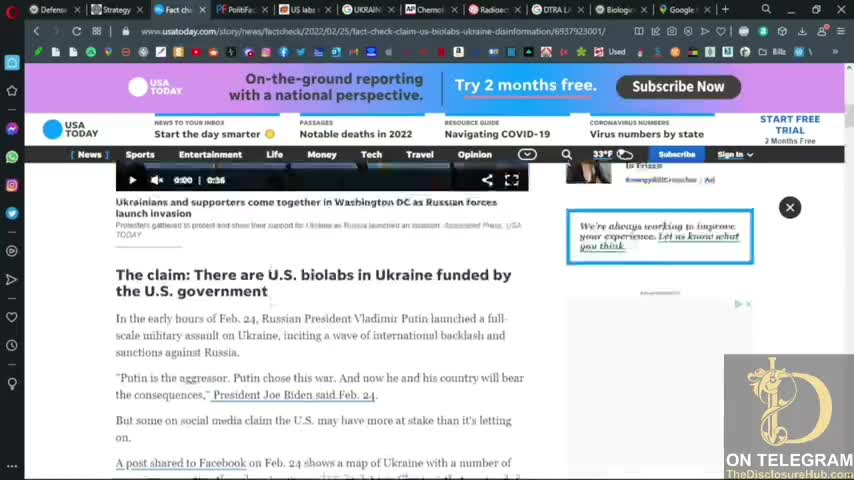The image size is (854, 480).
Task: Open Messenger in Opera sidebar
Action: 12,129
